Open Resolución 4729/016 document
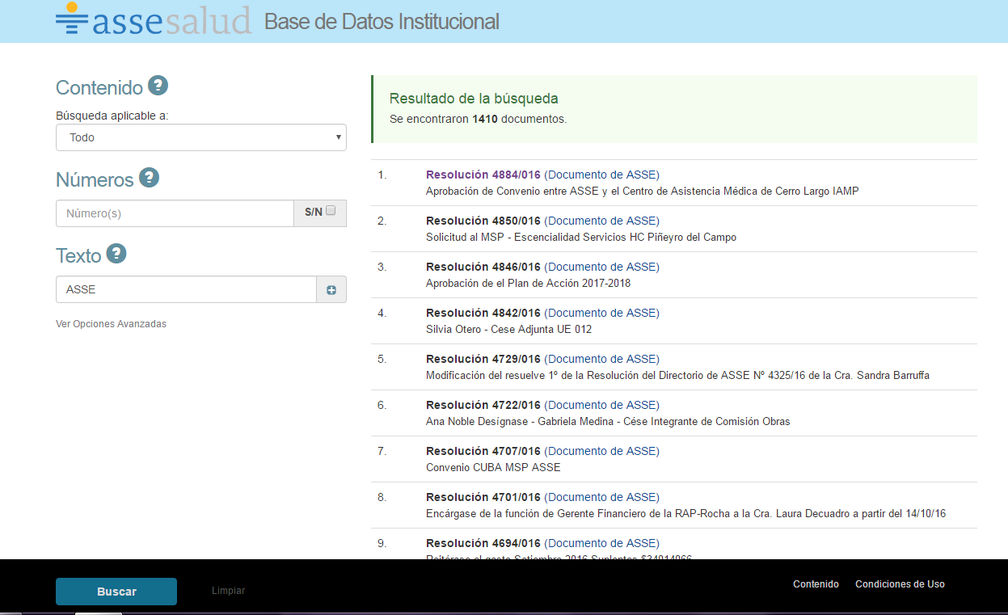 [x=543, y=359]
